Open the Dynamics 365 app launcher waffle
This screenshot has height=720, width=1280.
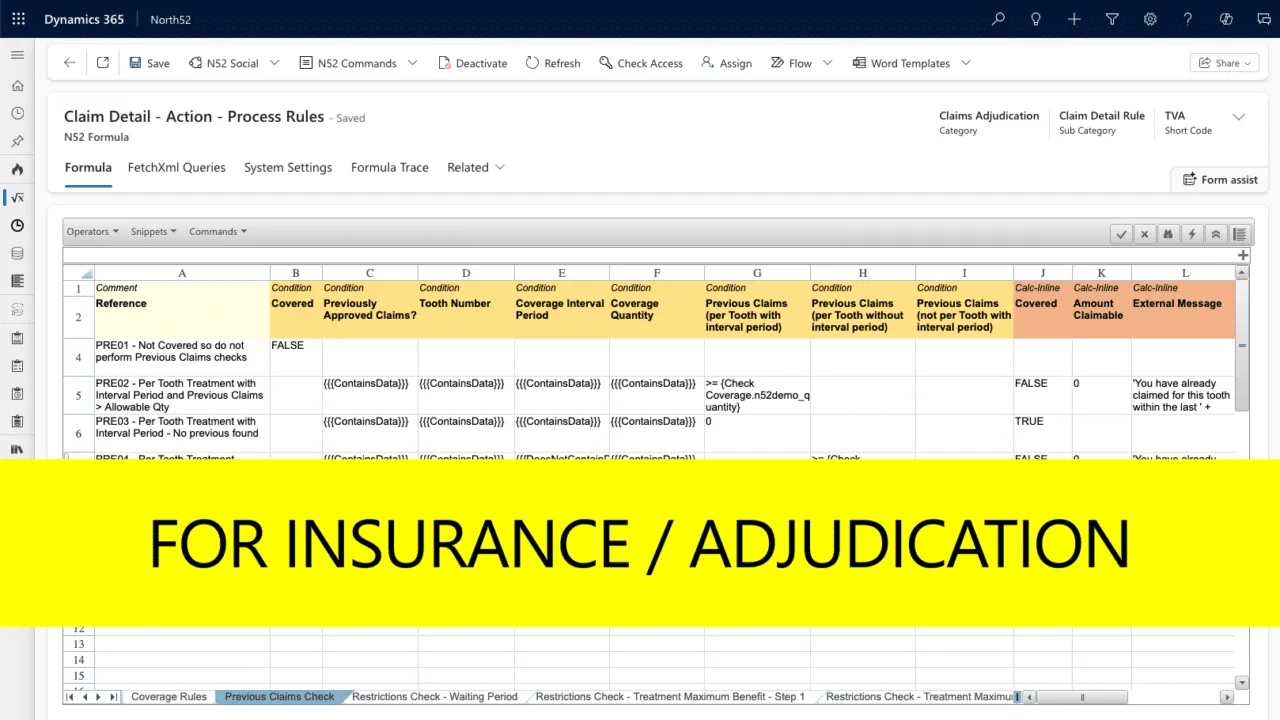(x=18, y=19)
